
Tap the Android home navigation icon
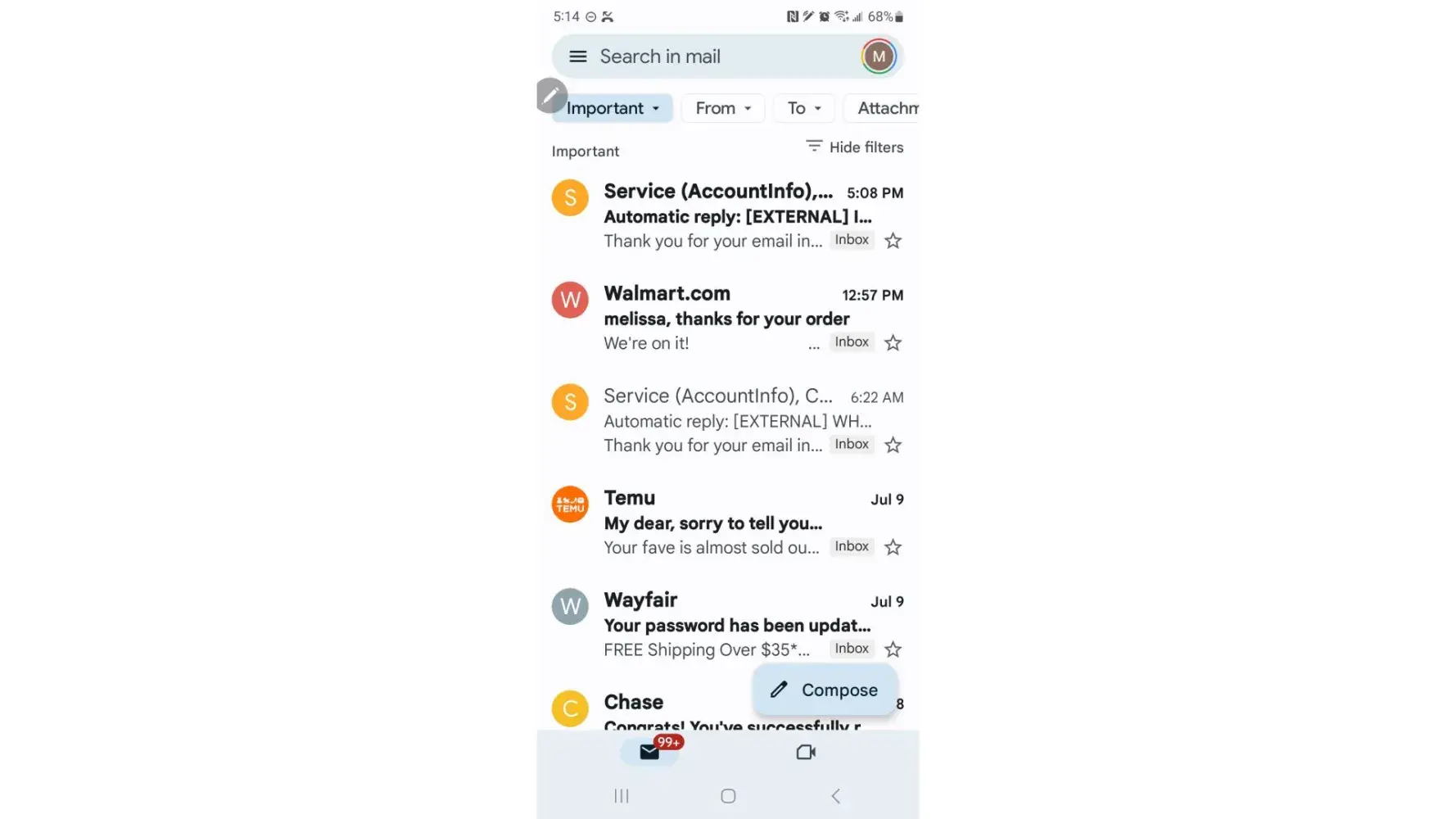click(728, 796)
